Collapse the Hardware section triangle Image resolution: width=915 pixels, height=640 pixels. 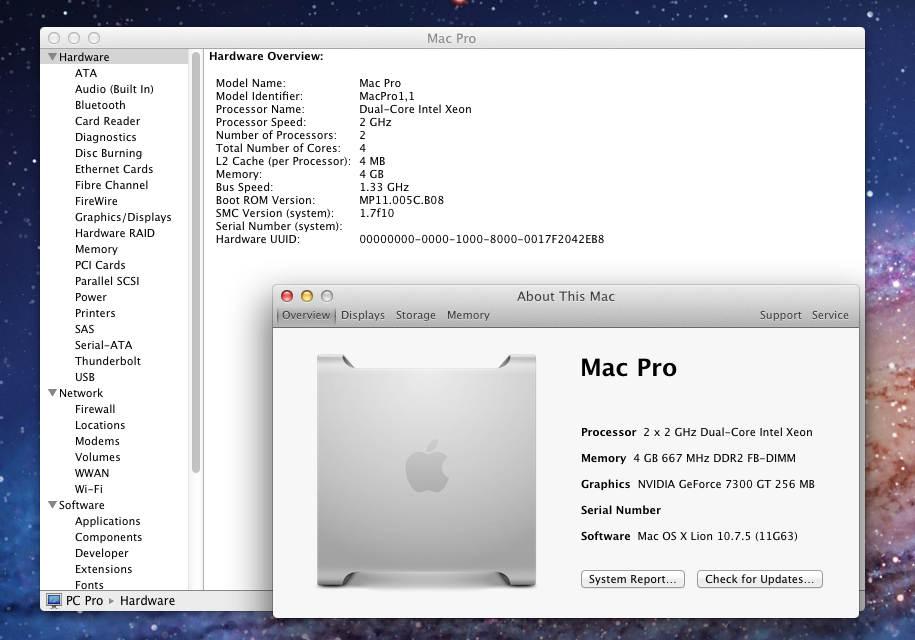[x=53, y=57]
